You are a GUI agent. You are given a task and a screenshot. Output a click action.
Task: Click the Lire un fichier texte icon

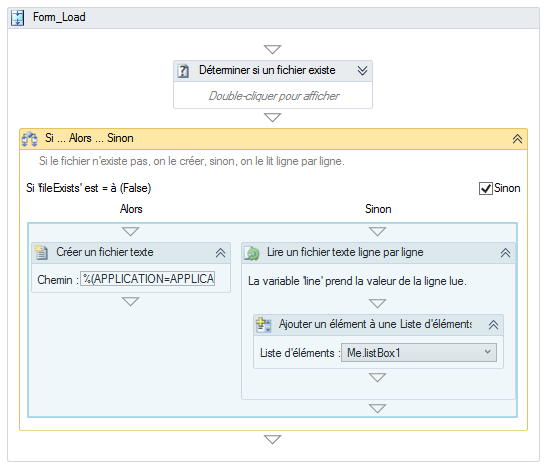(x=252, y=253)
